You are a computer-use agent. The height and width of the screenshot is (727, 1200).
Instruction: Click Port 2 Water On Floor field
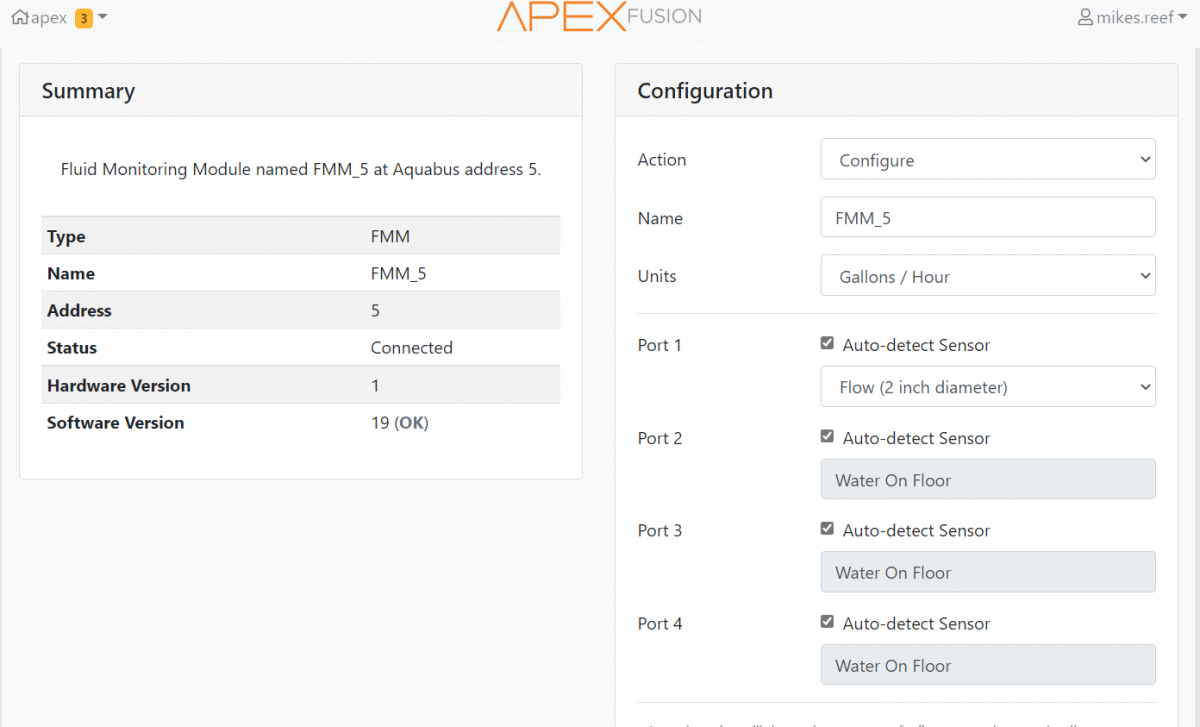(x=987, y=480)
